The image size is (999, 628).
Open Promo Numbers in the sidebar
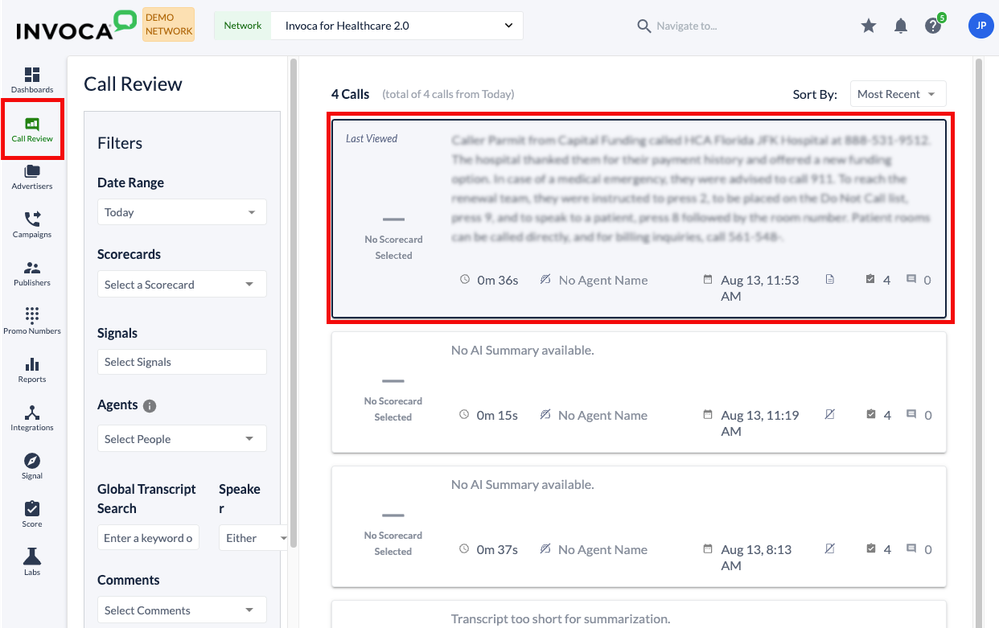32,321
